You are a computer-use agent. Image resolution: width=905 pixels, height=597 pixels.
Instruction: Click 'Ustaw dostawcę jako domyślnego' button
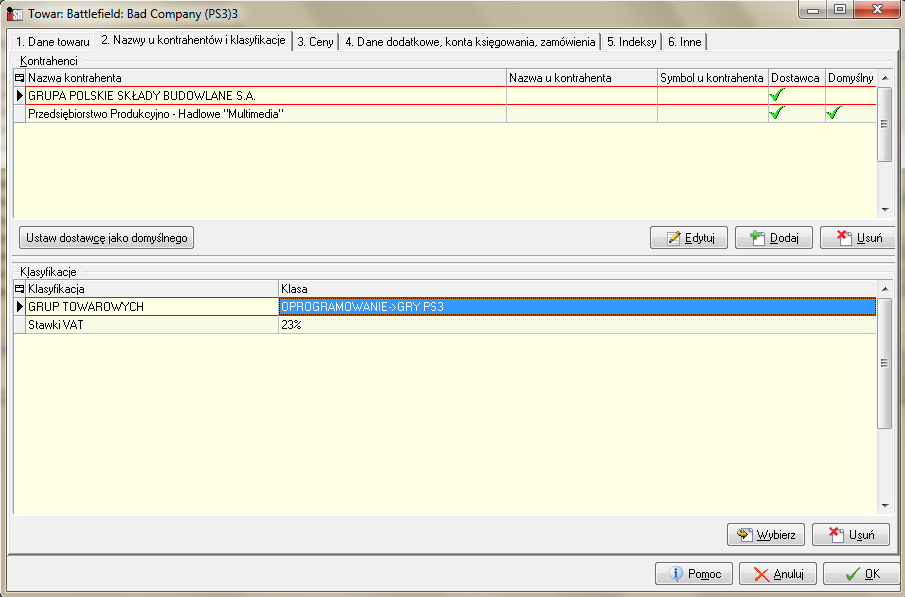(x=107, y=238)
